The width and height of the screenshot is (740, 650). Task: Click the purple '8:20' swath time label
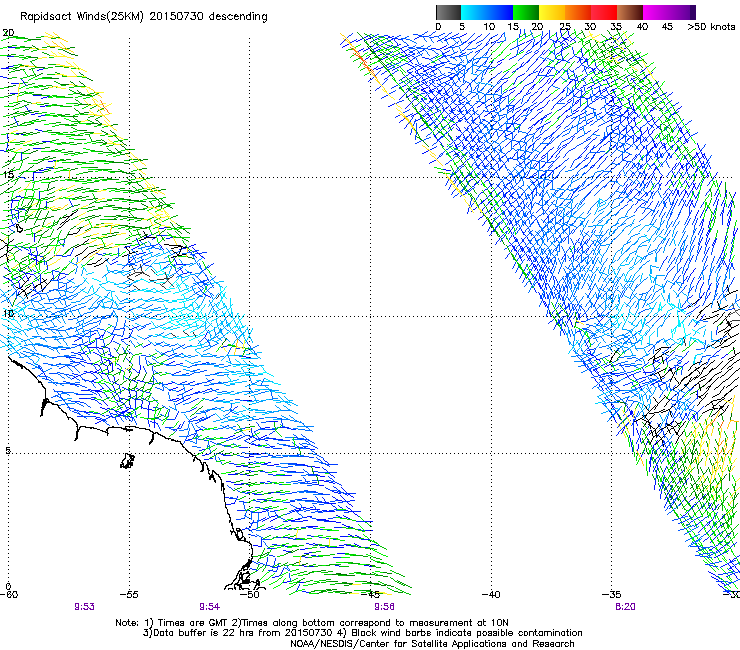[625, 607]
